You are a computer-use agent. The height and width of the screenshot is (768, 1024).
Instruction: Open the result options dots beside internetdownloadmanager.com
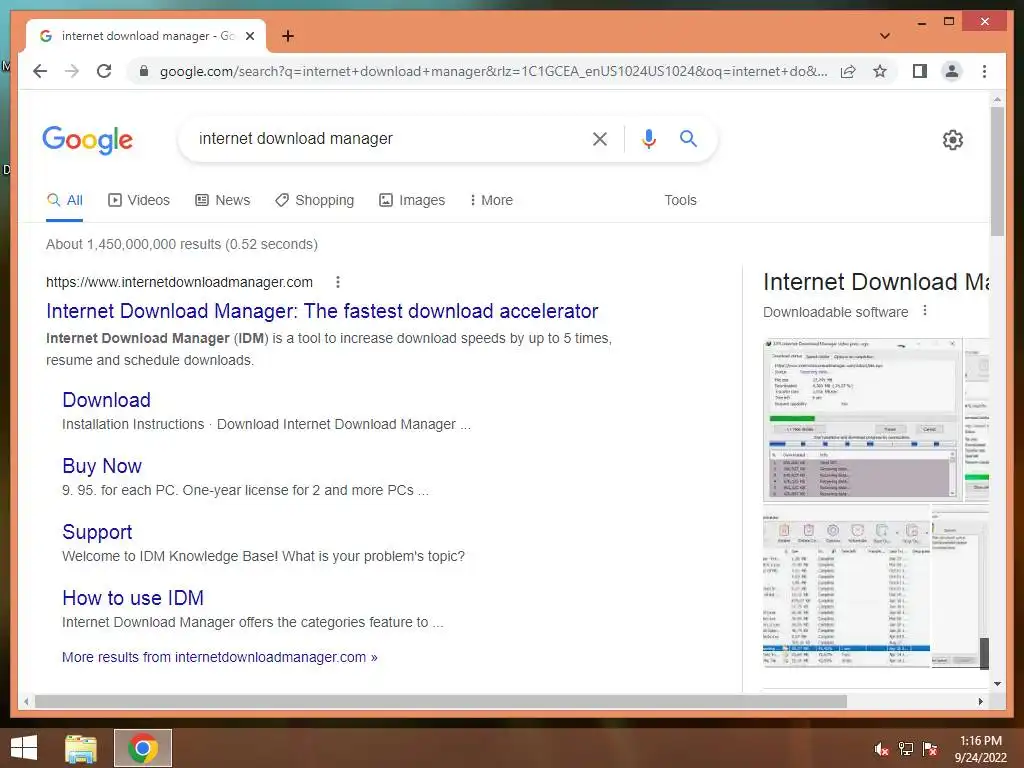(x=338, y=282)
